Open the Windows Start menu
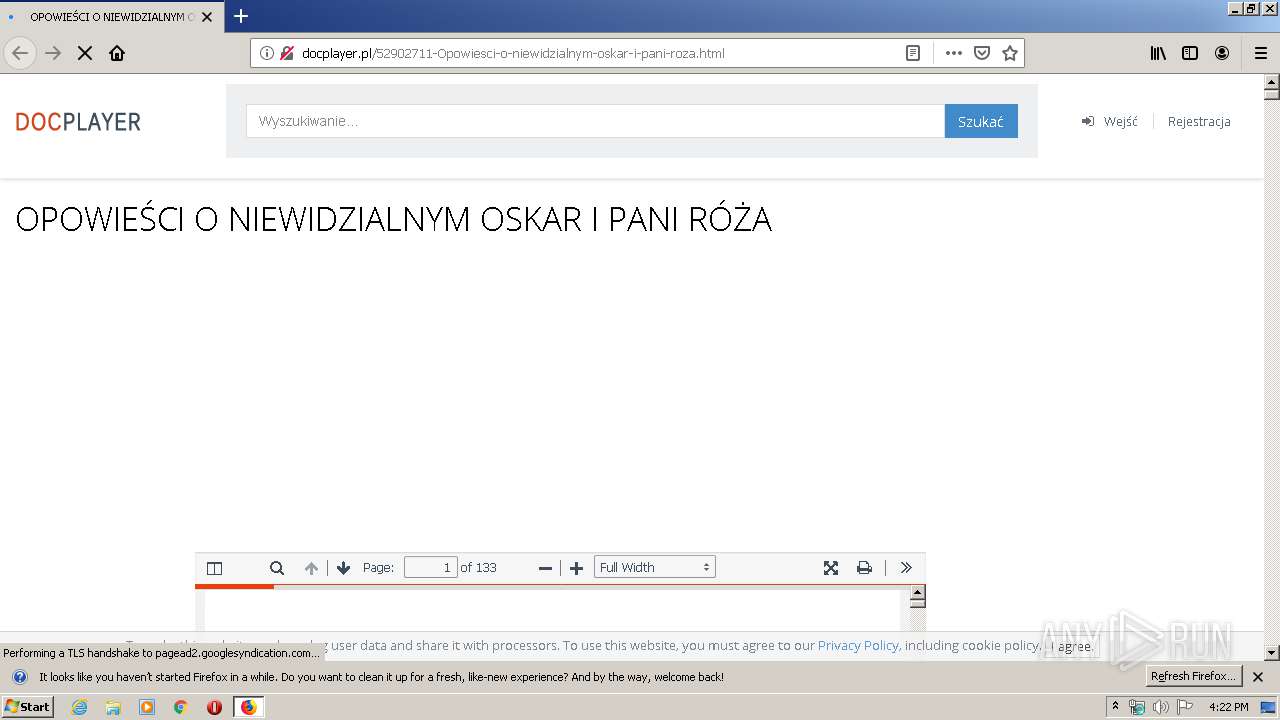Screen dimensions: 1280x720 click(27, 707)
